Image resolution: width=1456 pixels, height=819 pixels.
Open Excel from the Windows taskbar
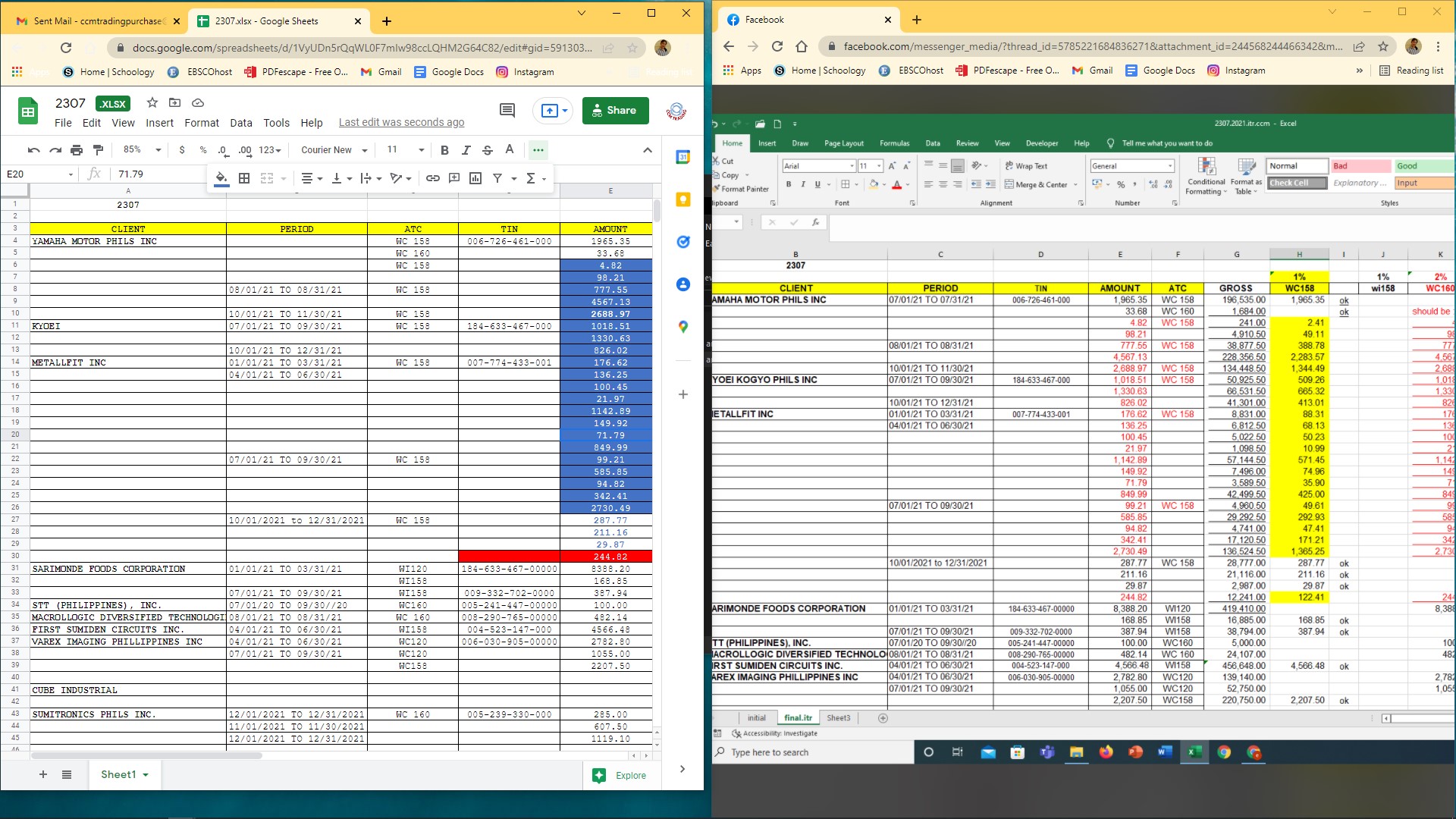click(1194, 752)
